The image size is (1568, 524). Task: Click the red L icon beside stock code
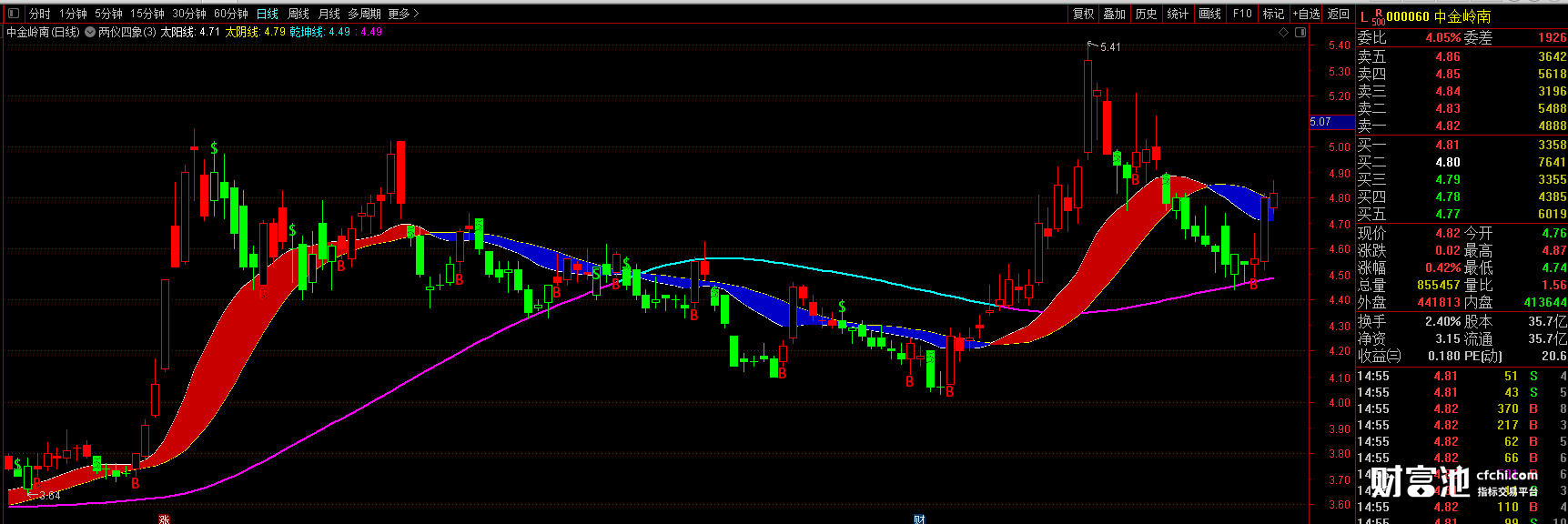tap(1363, 17)
